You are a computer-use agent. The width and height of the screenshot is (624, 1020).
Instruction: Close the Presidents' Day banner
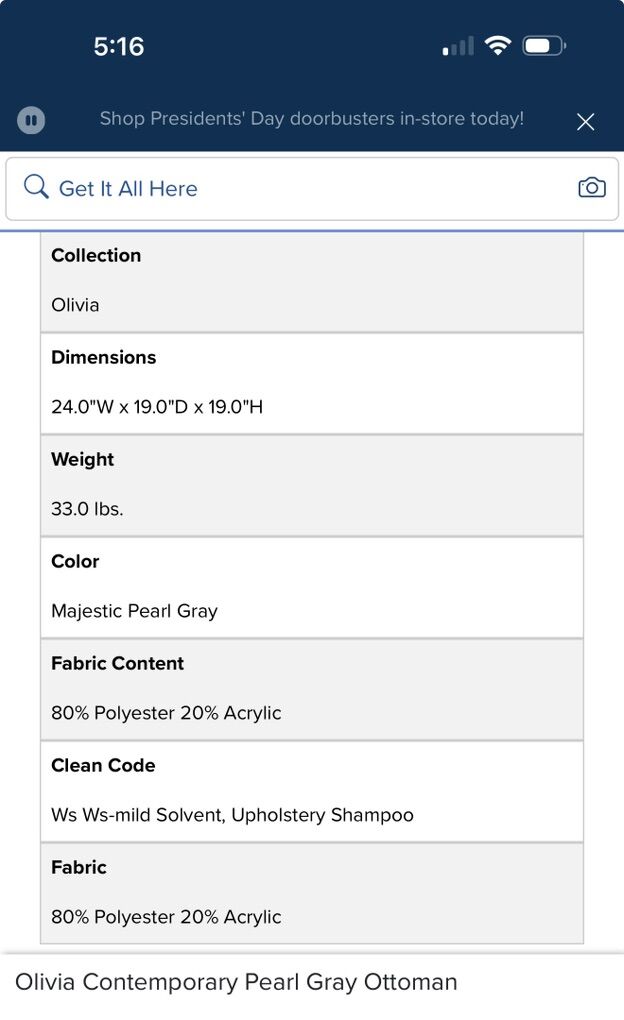pyautogui.click(x=586, y=122)
